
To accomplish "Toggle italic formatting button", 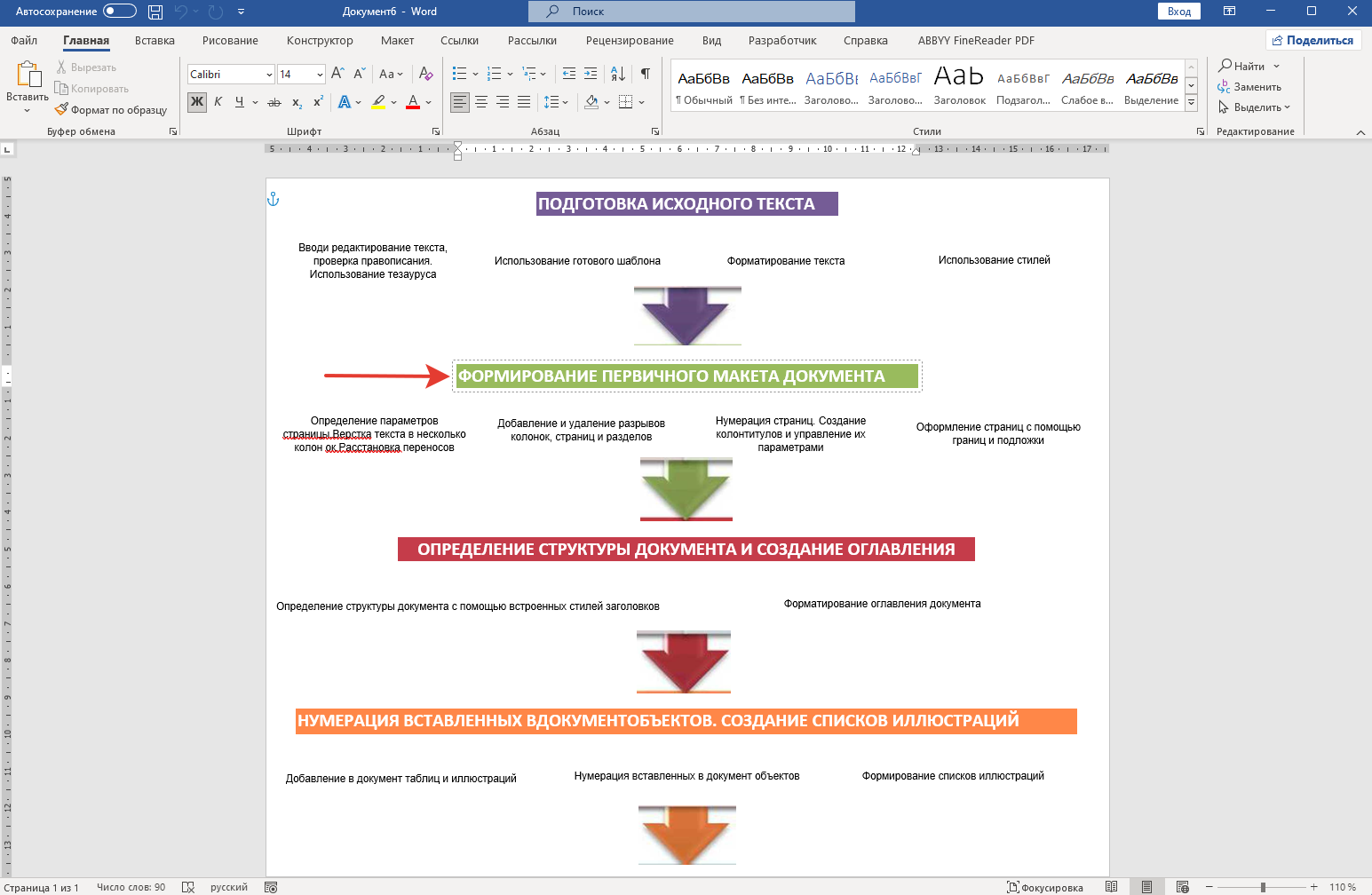I will [x=218, y=102].
